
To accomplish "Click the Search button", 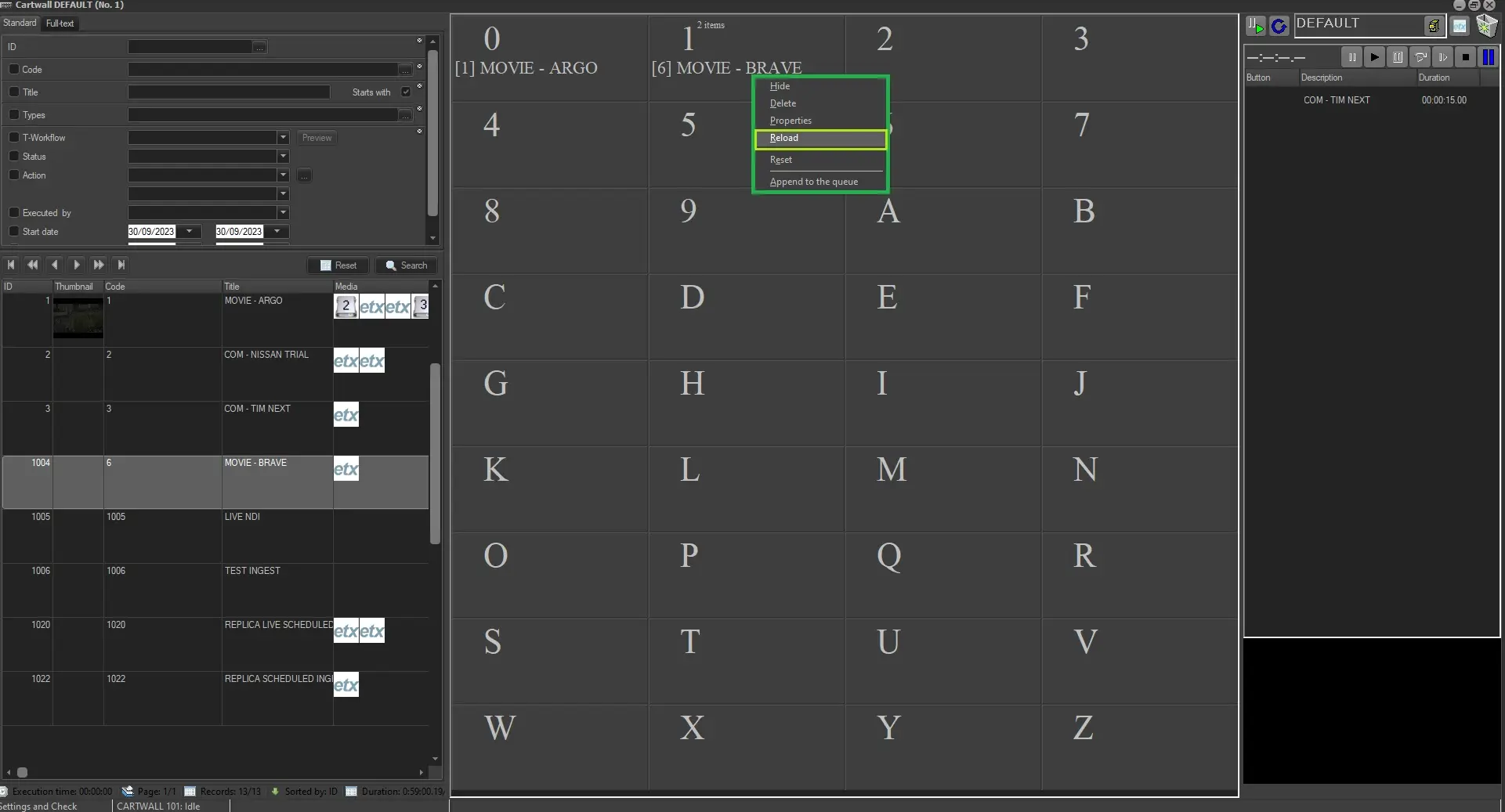I will pyautogui.click(x=407, y=265).
